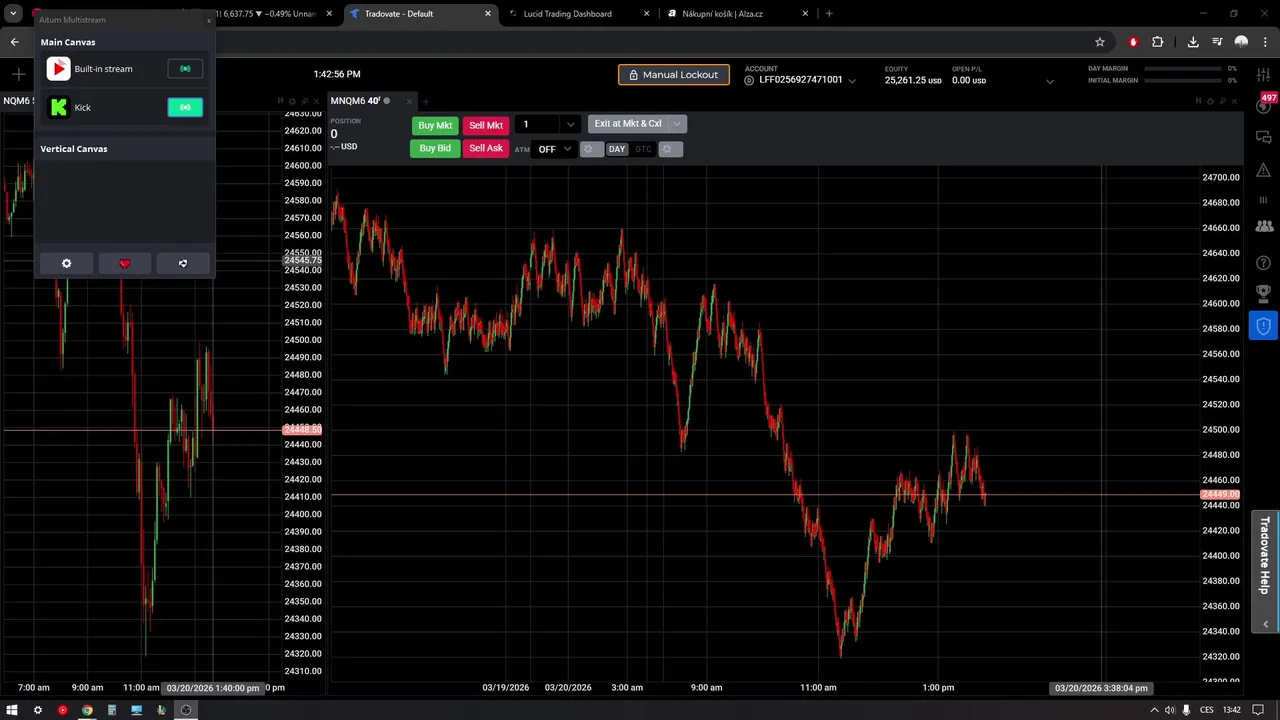The width and height of the screenshot is (1280, 720).
Task: Bookmark page with the star icon
Action: click(1100, 42)
